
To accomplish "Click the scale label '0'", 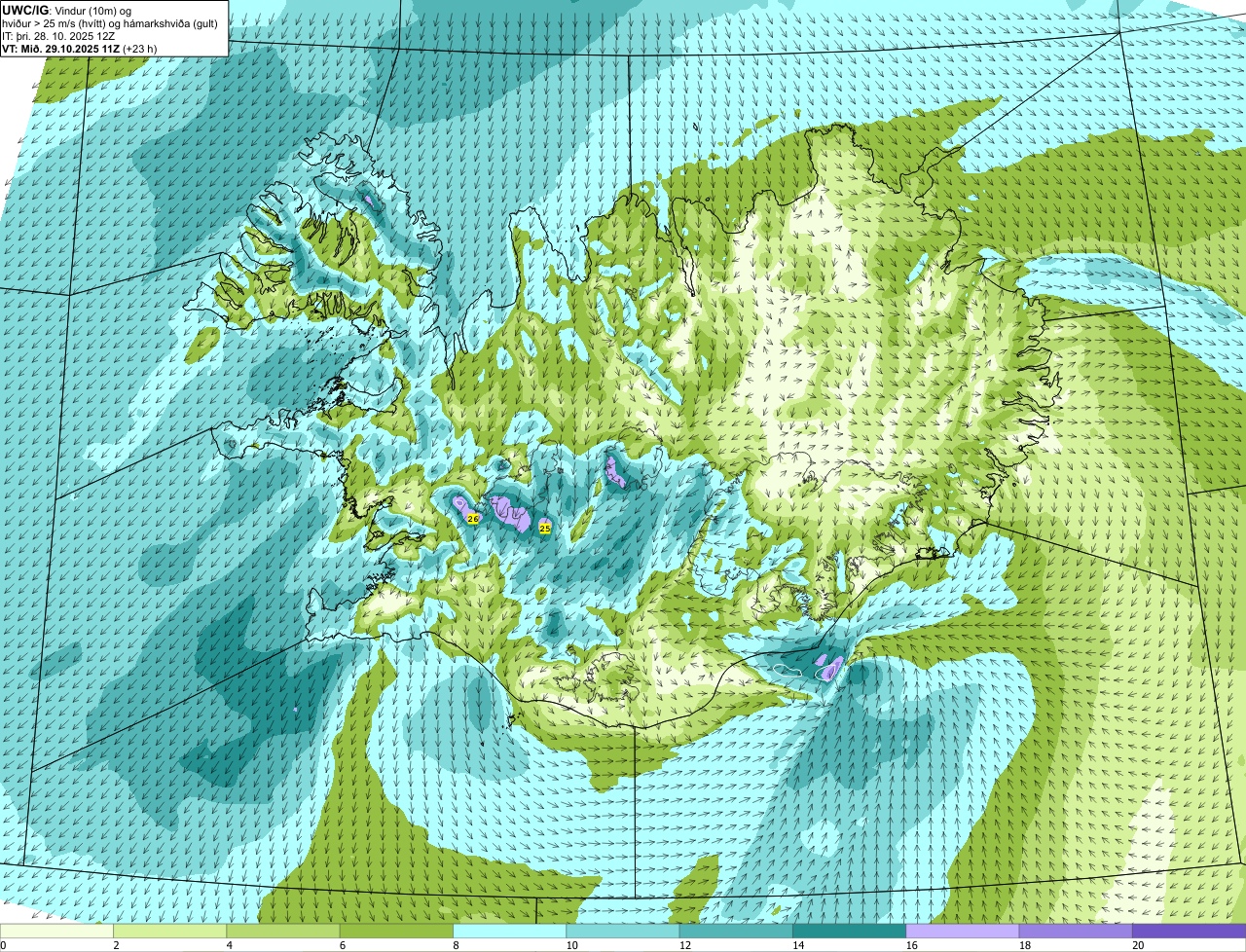I will click(x=3, y=945).
